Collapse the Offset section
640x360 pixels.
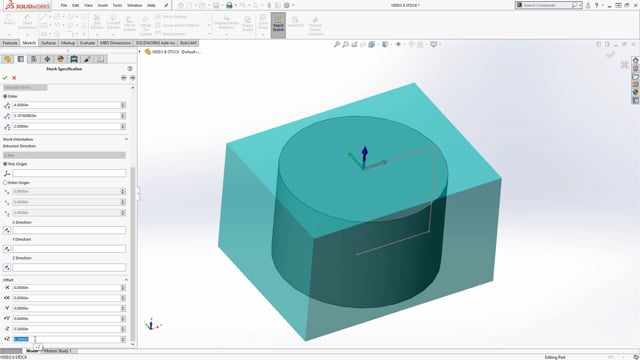click(126, 280)
